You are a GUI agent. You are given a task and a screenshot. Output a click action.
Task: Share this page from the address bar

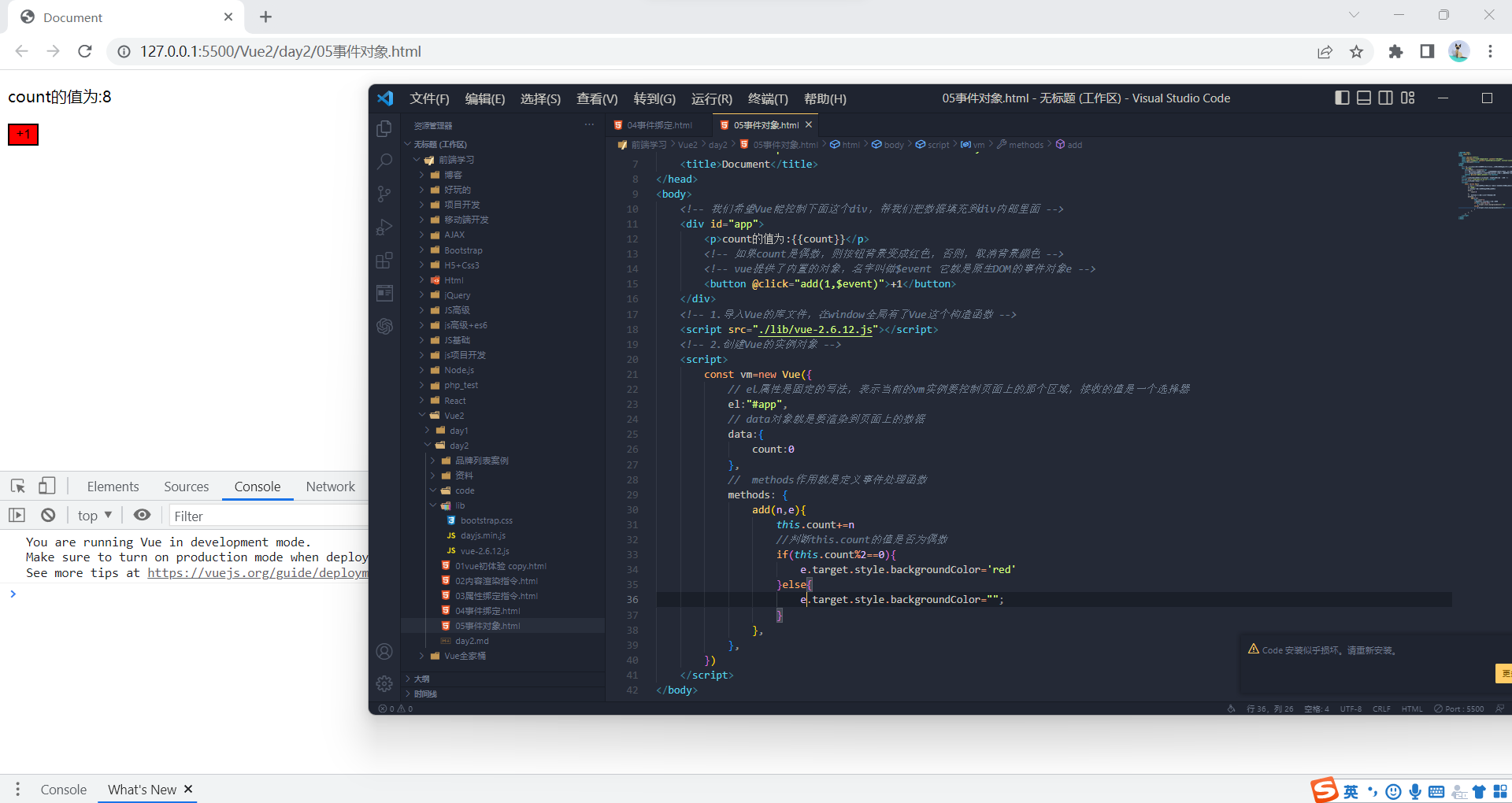click(x=1325, y=51)
